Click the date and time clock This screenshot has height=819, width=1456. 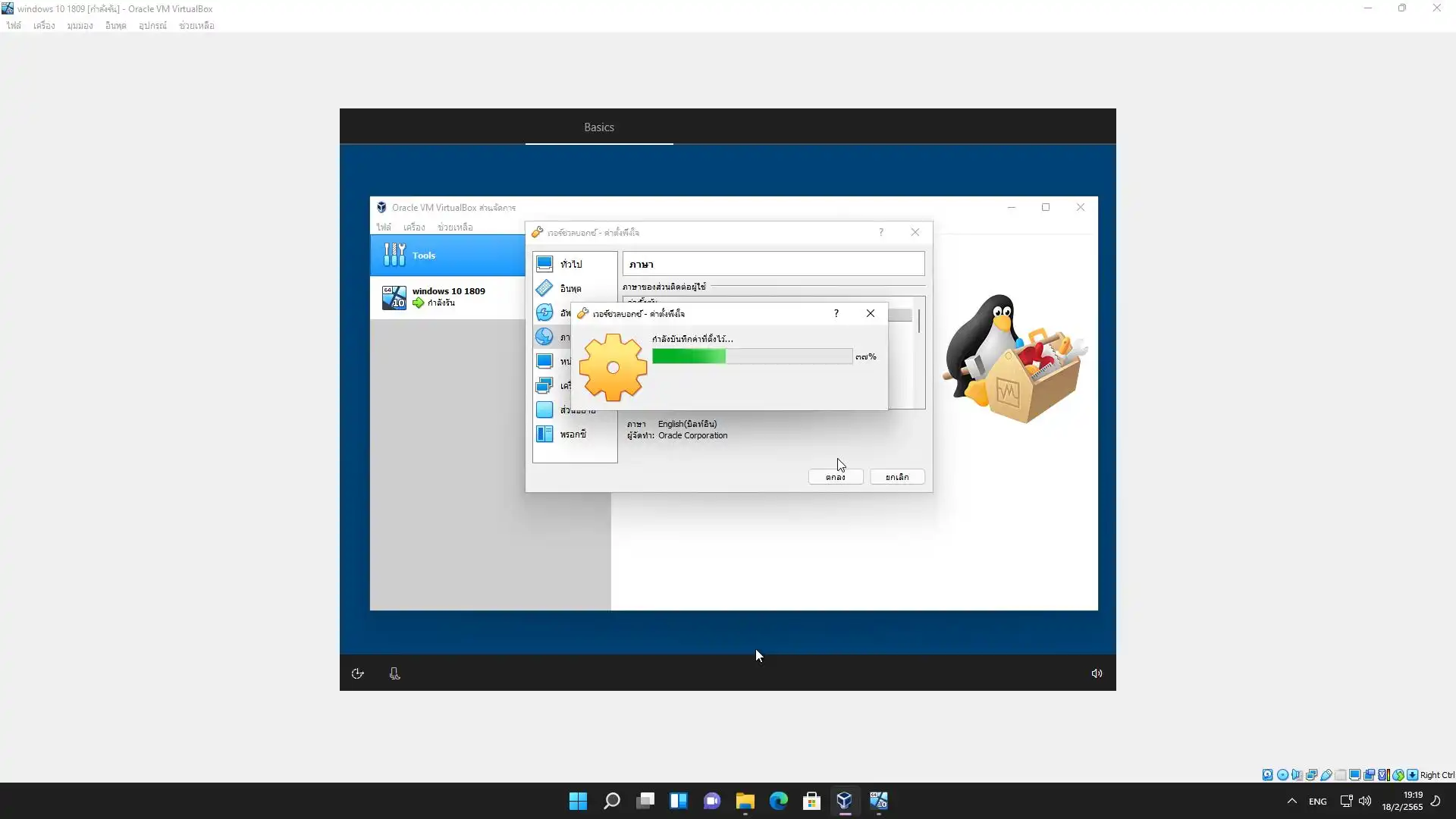tap(1401, 801)
